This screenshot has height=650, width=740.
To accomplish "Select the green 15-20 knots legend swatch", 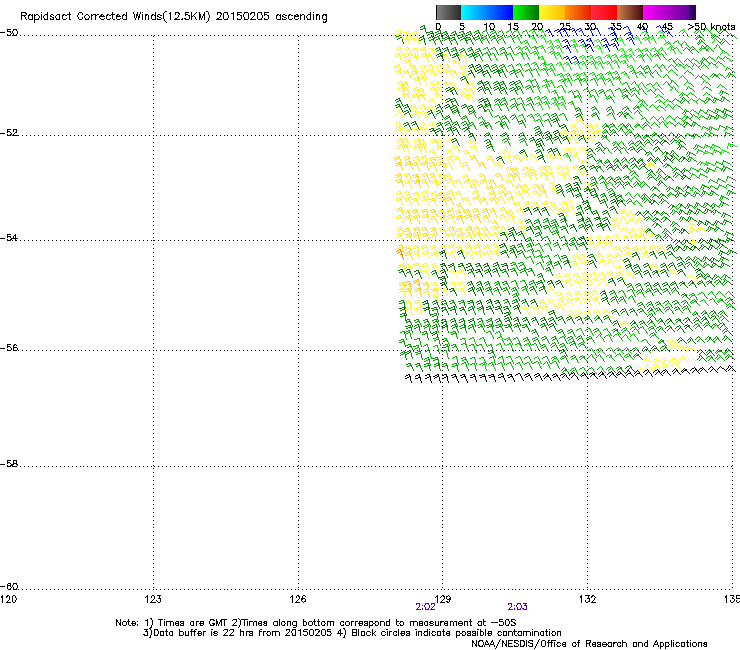I will click(x=526, y=12).
